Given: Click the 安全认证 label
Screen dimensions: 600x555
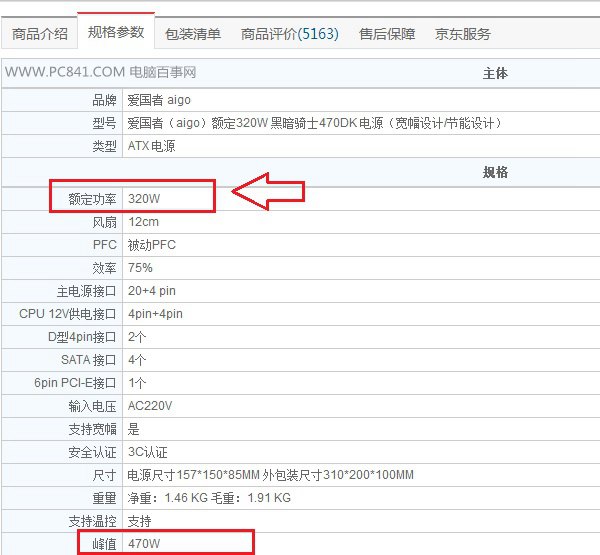Looking at the screenshot, I should pyautogui.click(x=92, y=452).
